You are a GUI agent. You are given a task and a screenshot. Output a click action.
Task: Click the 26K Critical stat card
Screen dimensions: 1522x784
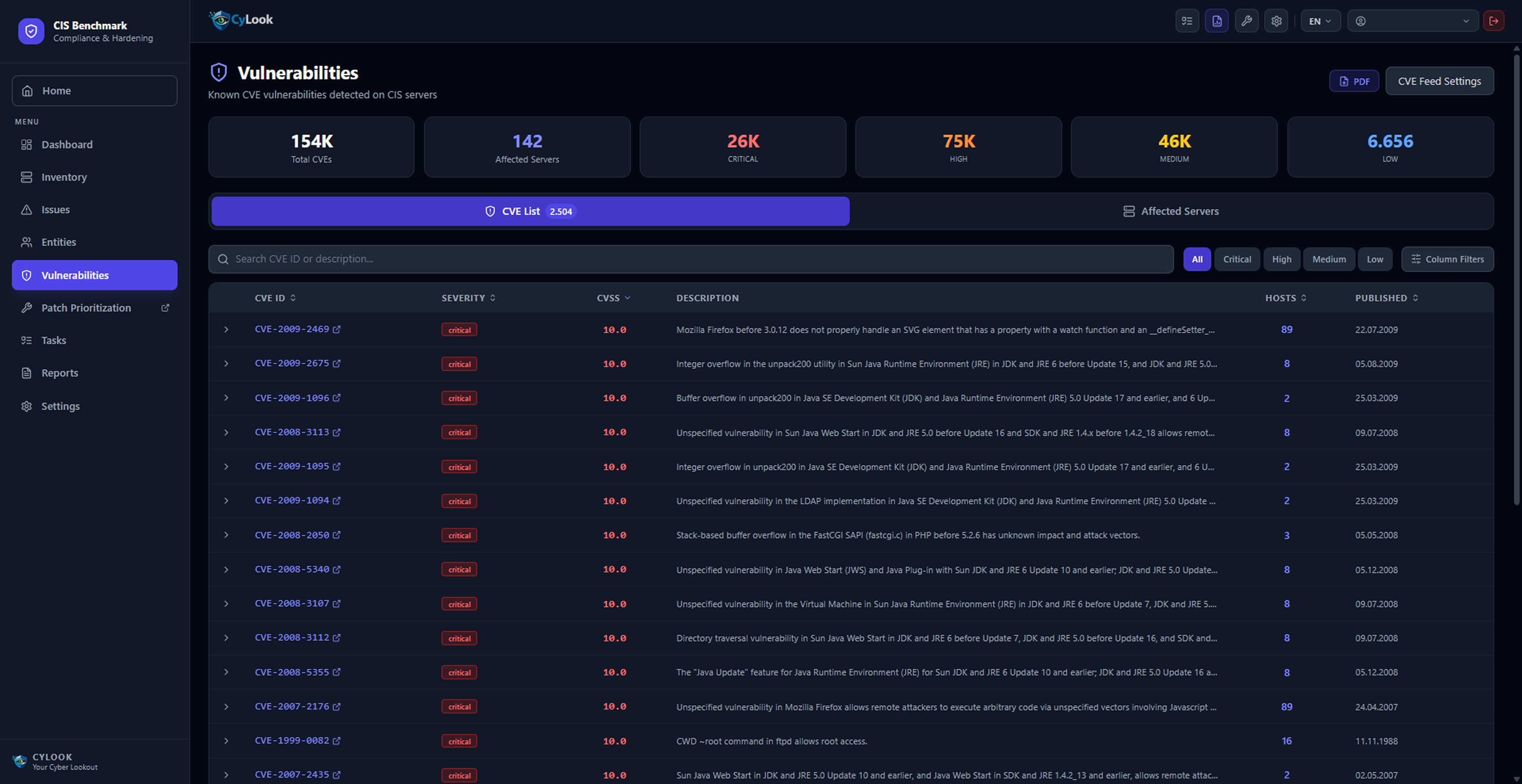(x=743, y=147)
